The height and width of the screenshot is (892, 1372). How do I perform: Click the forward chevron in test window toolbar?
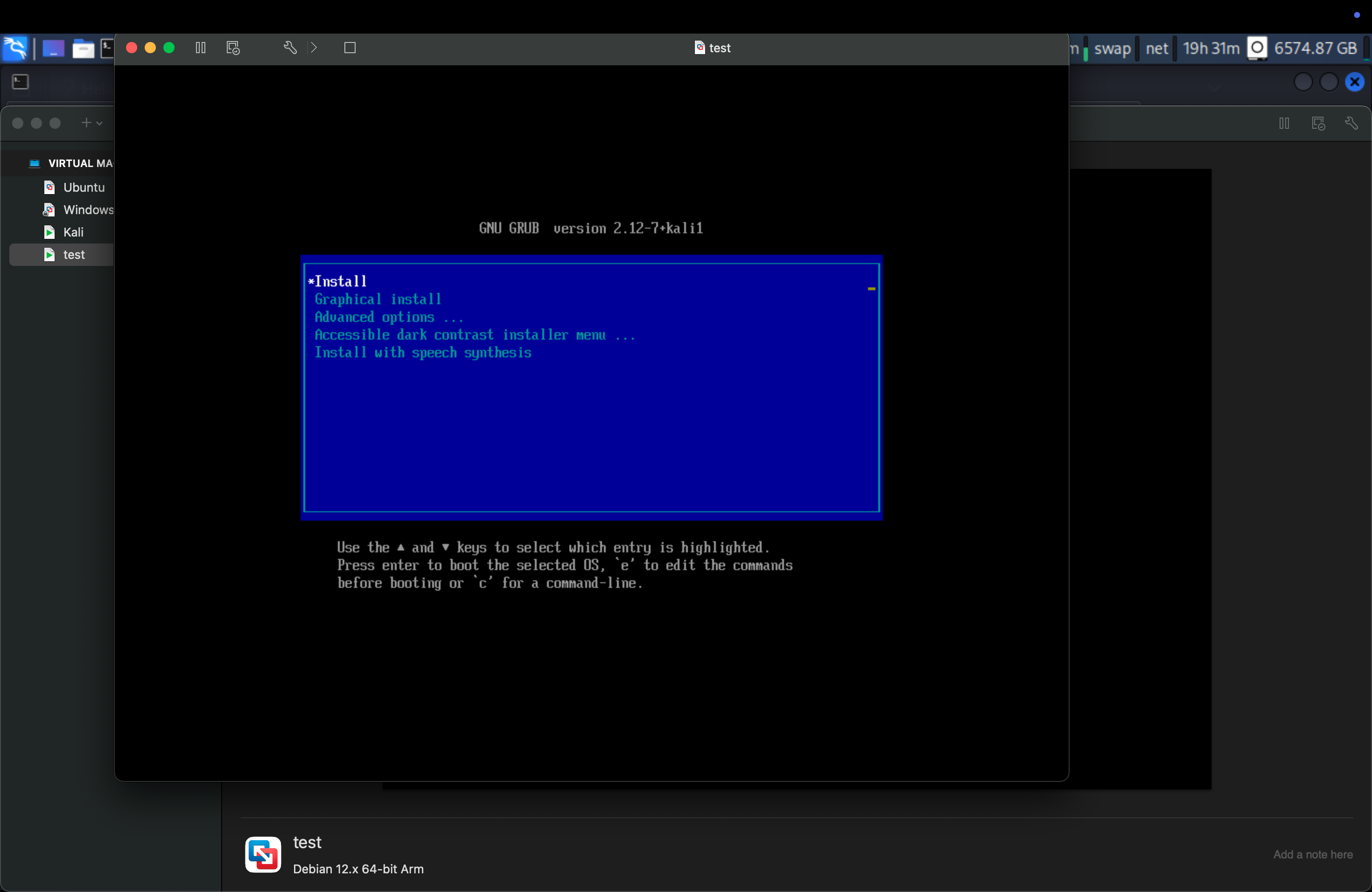pos(314,48)
